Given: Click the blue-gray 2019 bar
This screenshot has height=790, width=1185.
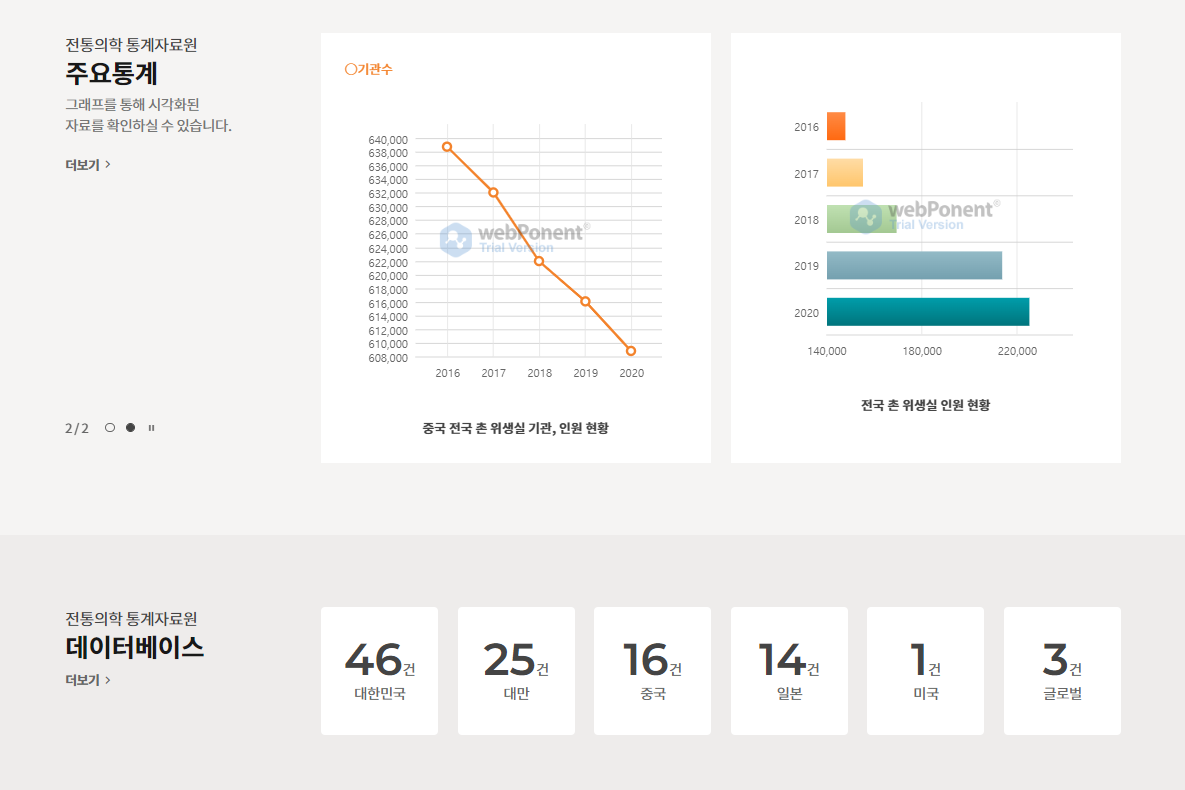Looking at the screenshot, I should pos(914,266).
